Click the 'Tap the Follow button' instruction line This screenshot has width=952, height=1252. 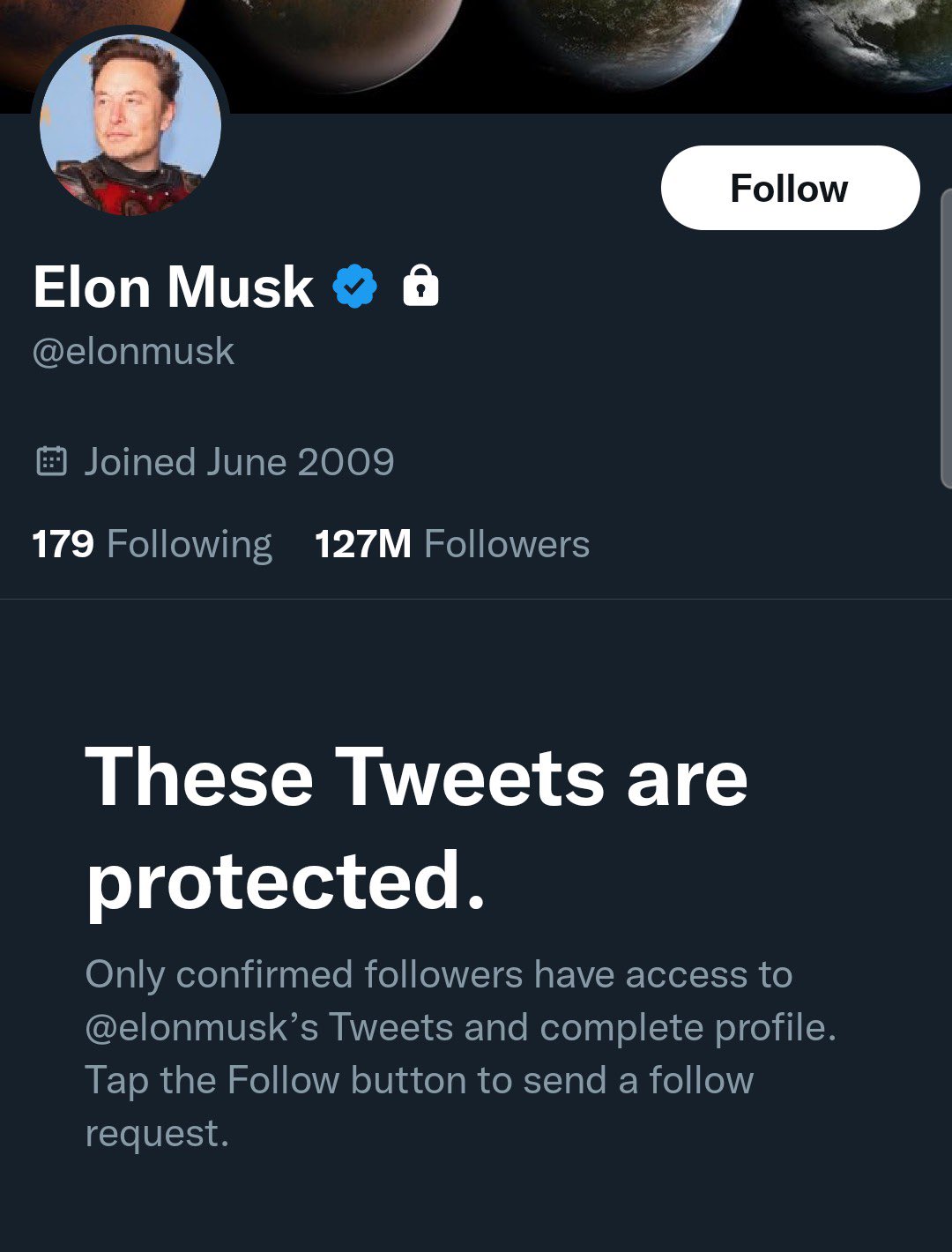coord(419,1081)
